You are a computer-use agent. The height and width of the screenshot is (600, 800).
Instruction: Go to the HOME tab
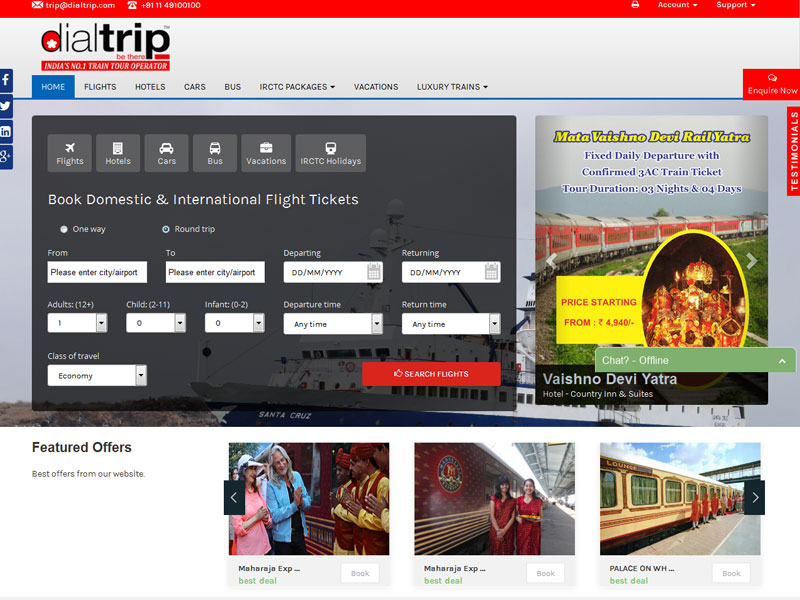pos(53,87)
